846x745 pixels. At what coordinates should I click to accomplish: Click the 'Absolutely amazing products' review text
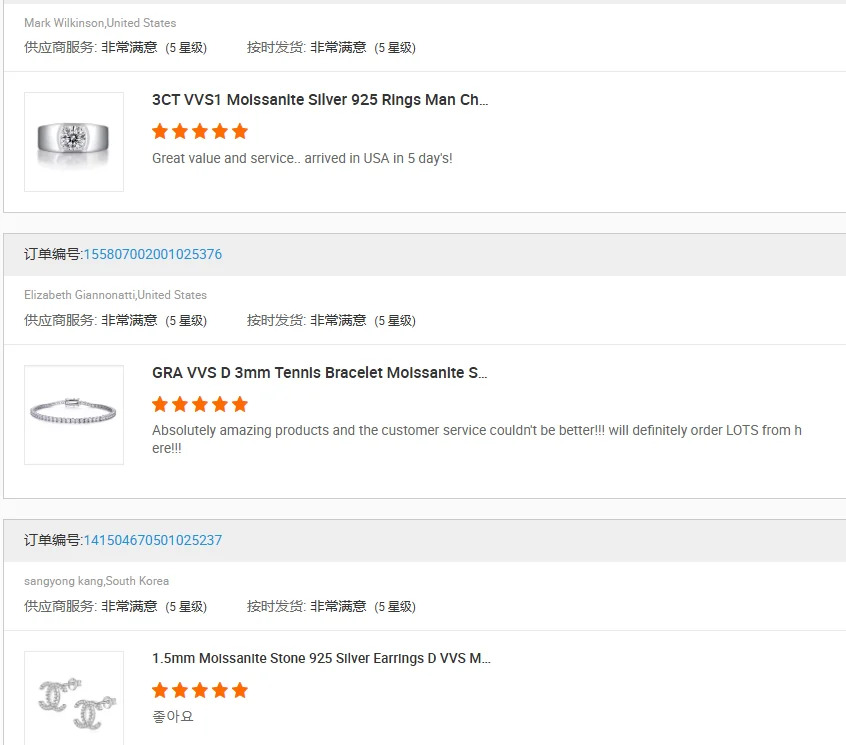pyautogui.click(x=477, y=439)
